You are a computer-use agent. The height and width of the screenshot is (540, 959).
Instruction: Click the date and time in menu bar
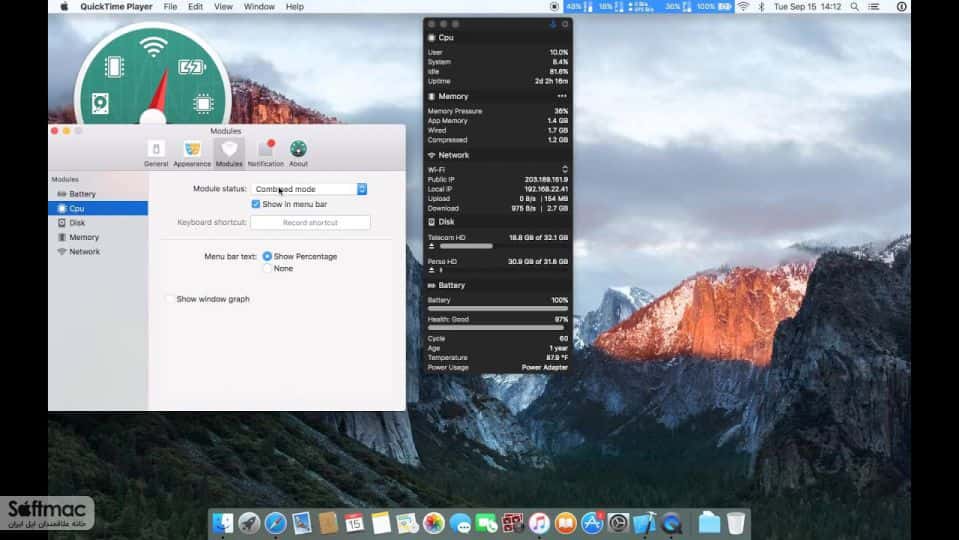click(x=807, y=7)
